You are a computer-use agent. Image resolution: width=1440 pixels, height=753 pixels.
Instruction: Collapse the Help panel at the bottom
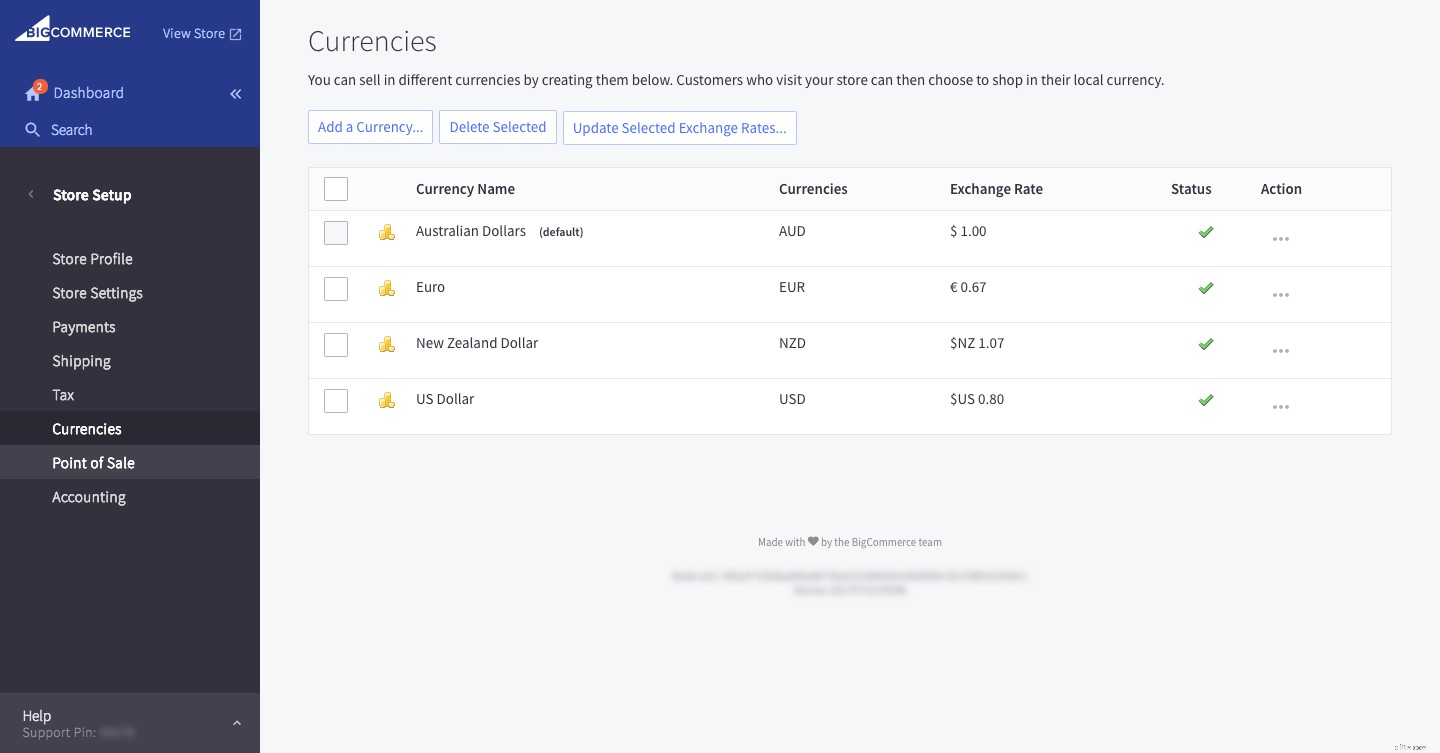[x=237, y=723]
